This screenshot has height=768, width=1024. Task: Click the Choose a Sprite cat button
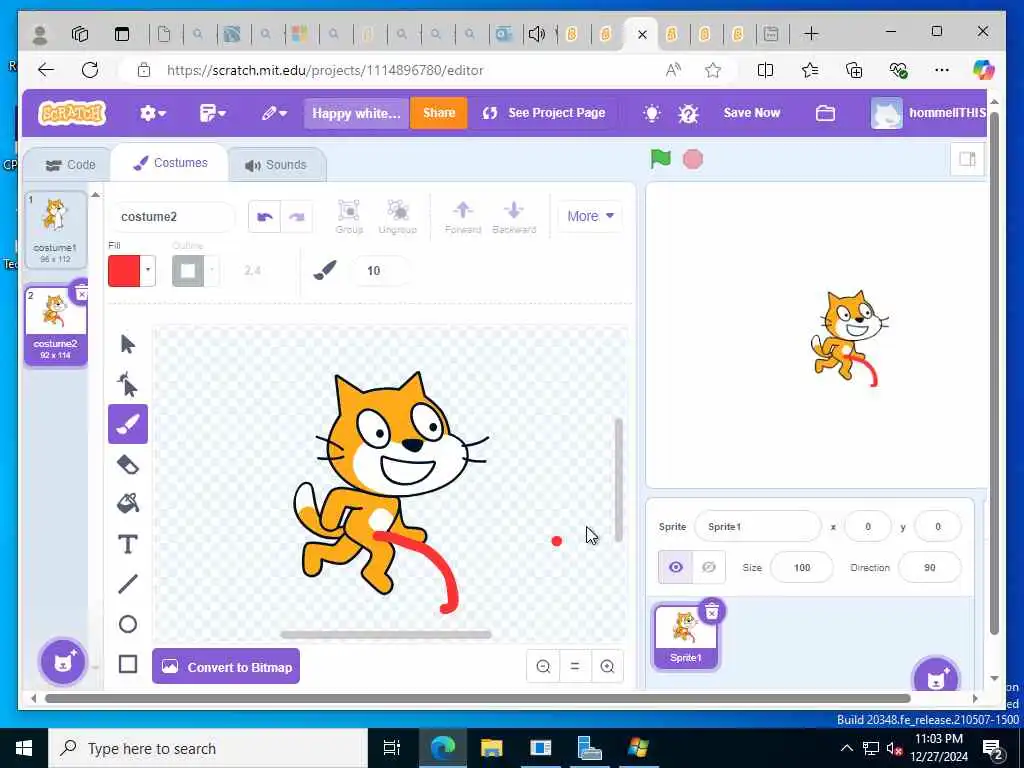point(935,677)
